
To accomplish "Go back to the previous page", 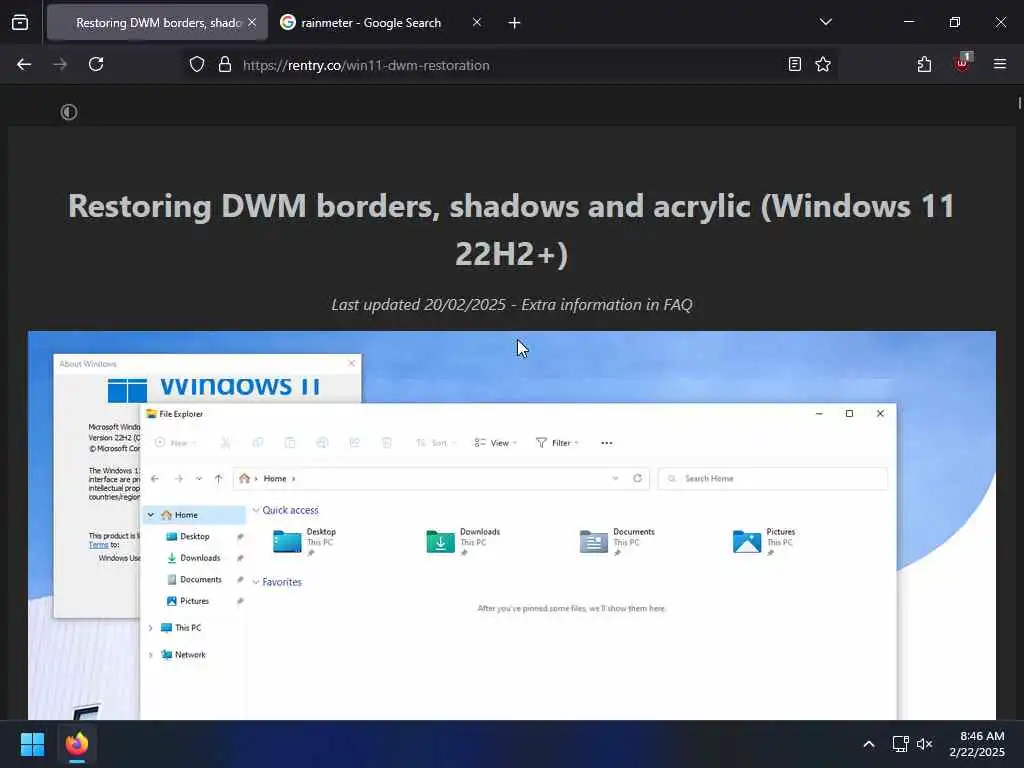I will [24, 64].
